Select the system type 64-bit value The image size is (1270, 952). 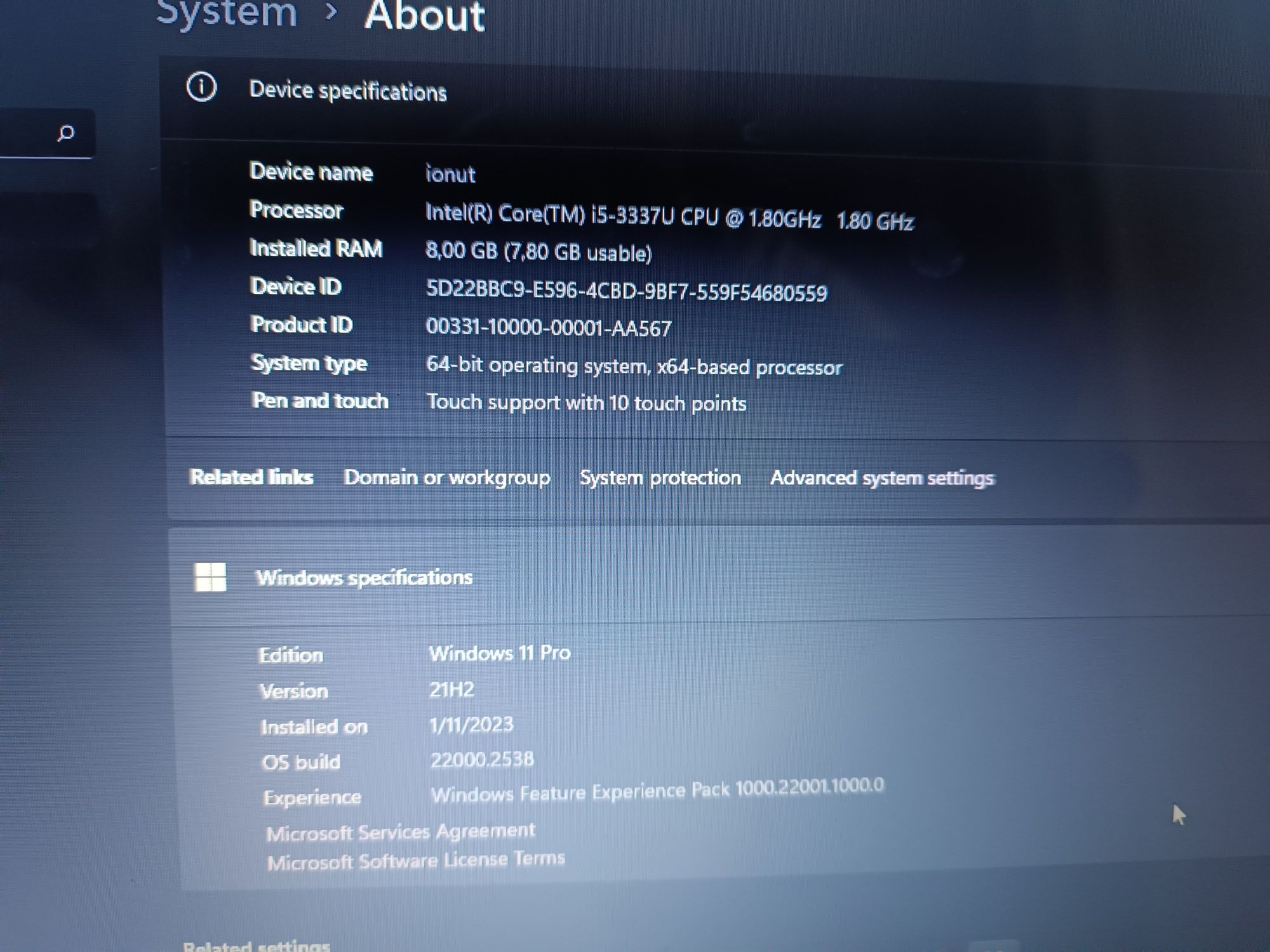(x=634, y=366)
